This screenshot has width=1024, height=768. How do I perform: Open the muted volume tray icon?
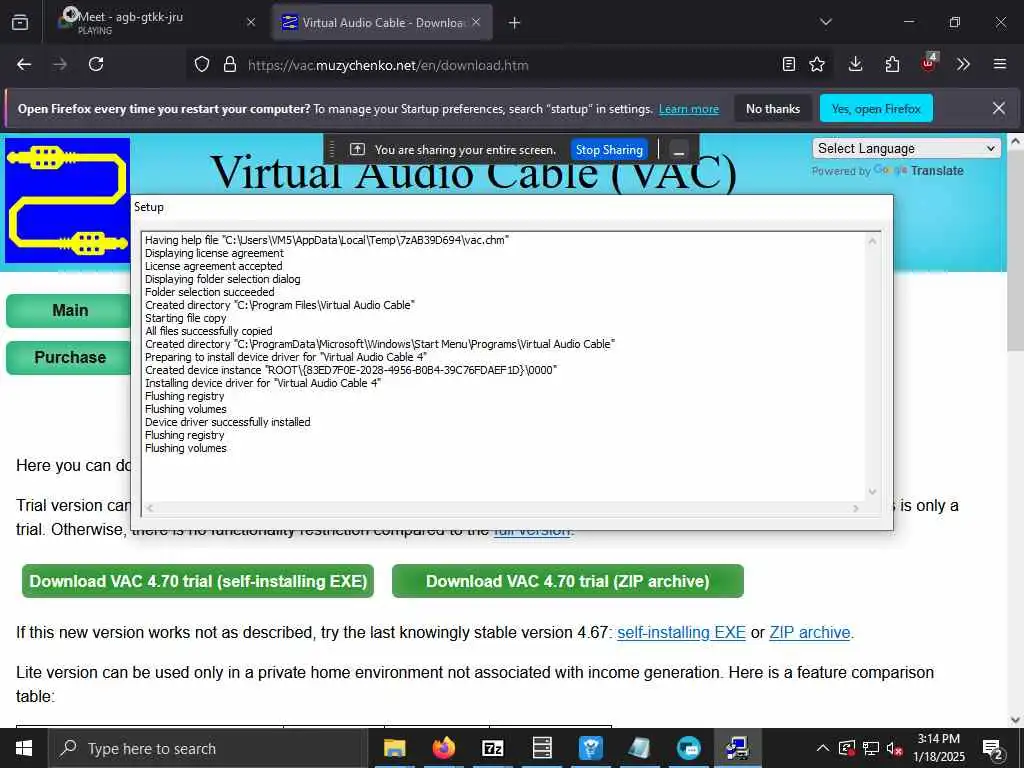point(895,748)
